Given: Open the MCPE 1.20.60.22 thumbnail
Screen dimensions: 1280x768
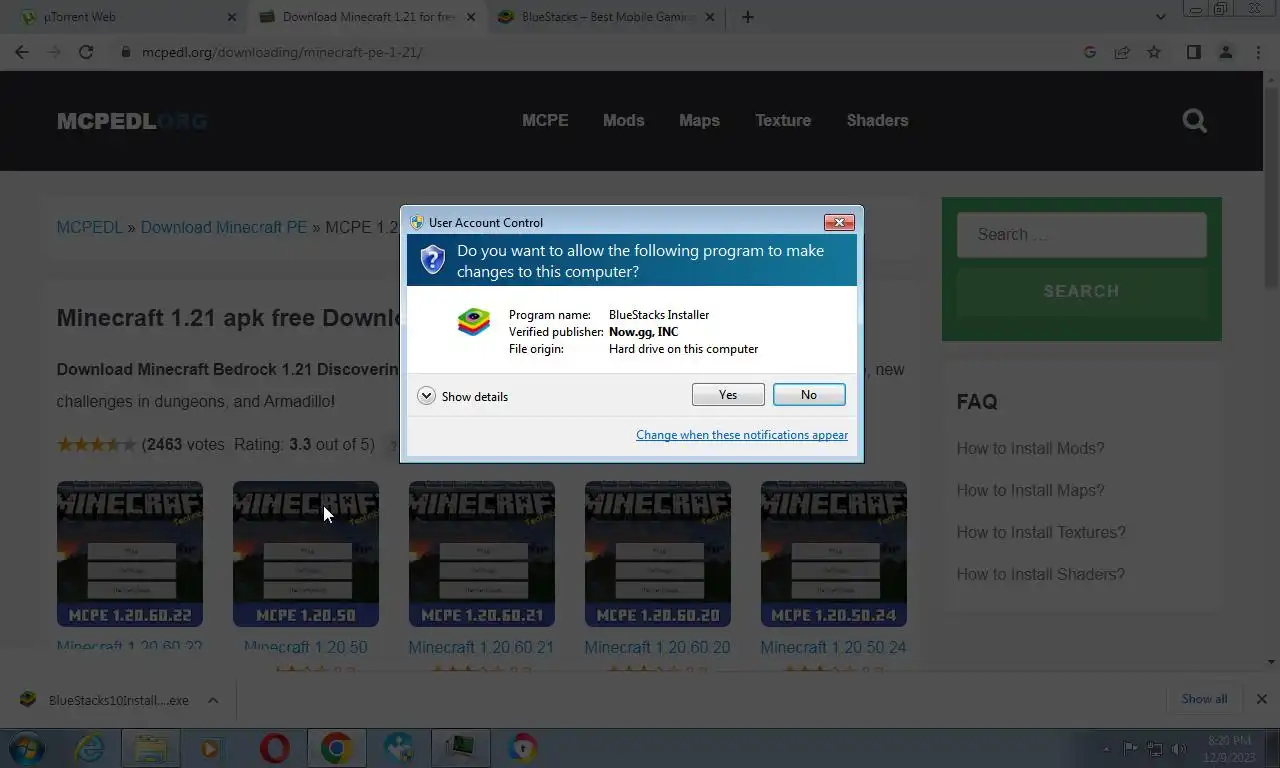Looking at the screenshot, I should click(130, 554).
